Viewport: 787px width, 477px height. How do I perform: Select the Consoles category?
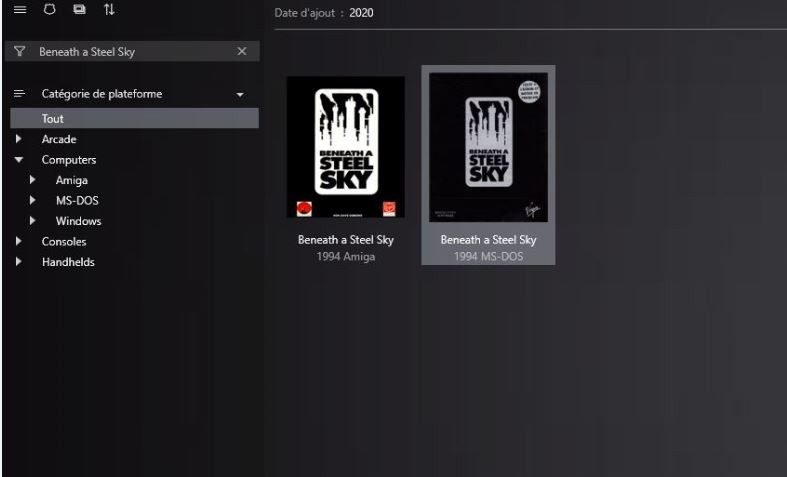pos(64,242)
